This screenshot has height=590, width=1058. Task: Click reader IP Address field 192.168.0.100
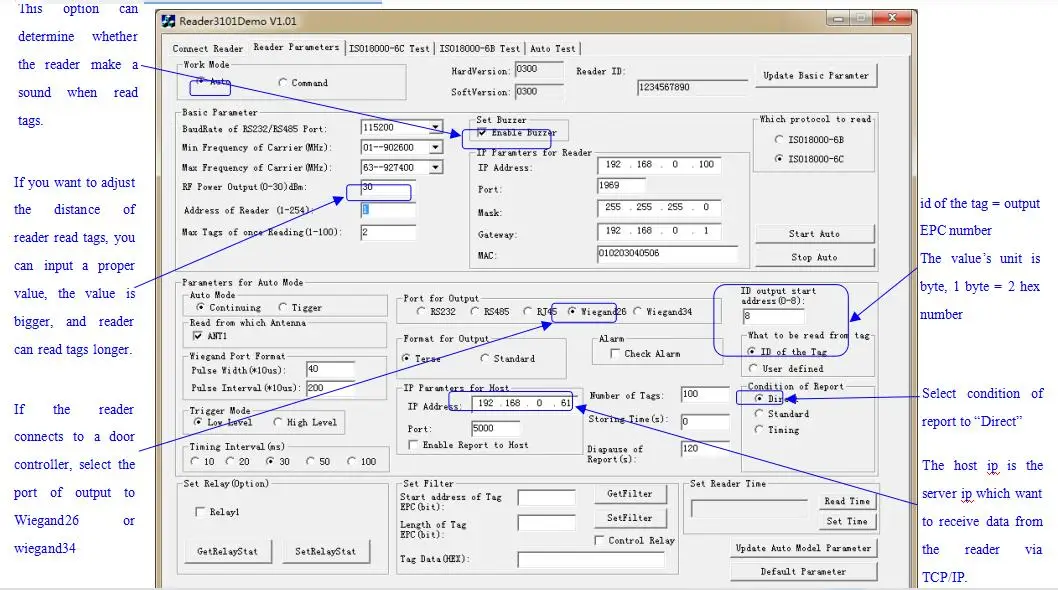[x=659, y=165]
